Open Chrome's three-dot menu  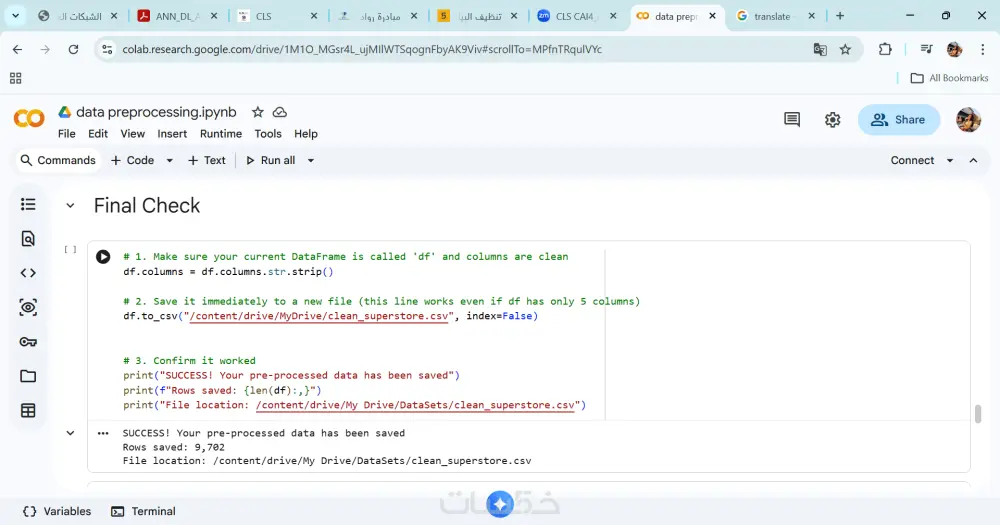tap(982, 49)
